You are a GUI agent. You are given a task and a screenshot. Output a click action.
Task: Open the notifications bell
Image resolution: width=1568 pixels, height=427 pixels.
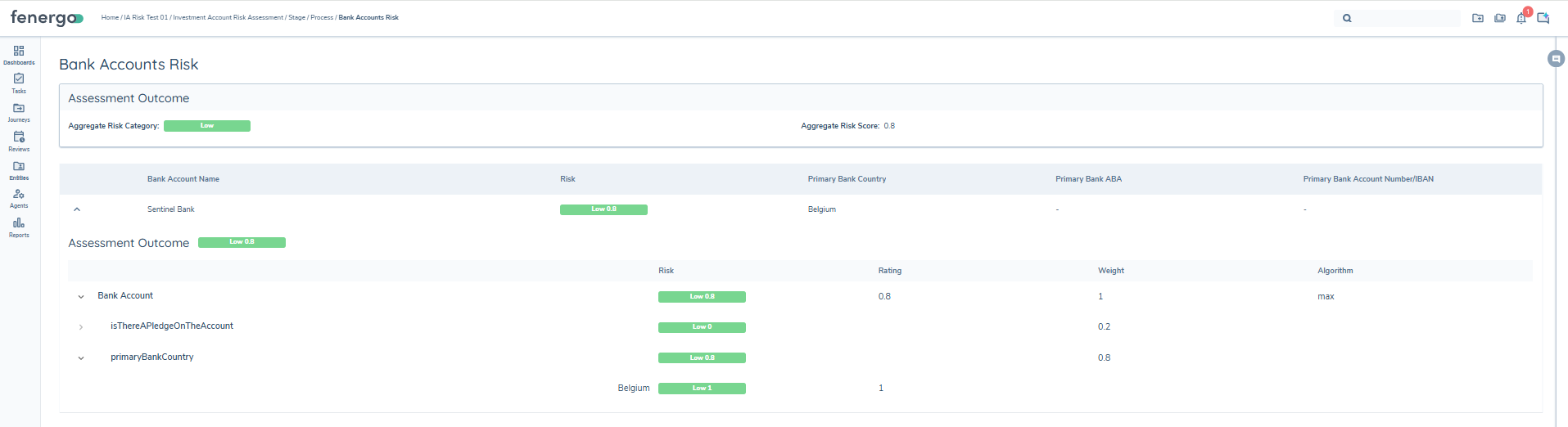click(x=1521, y=18)
